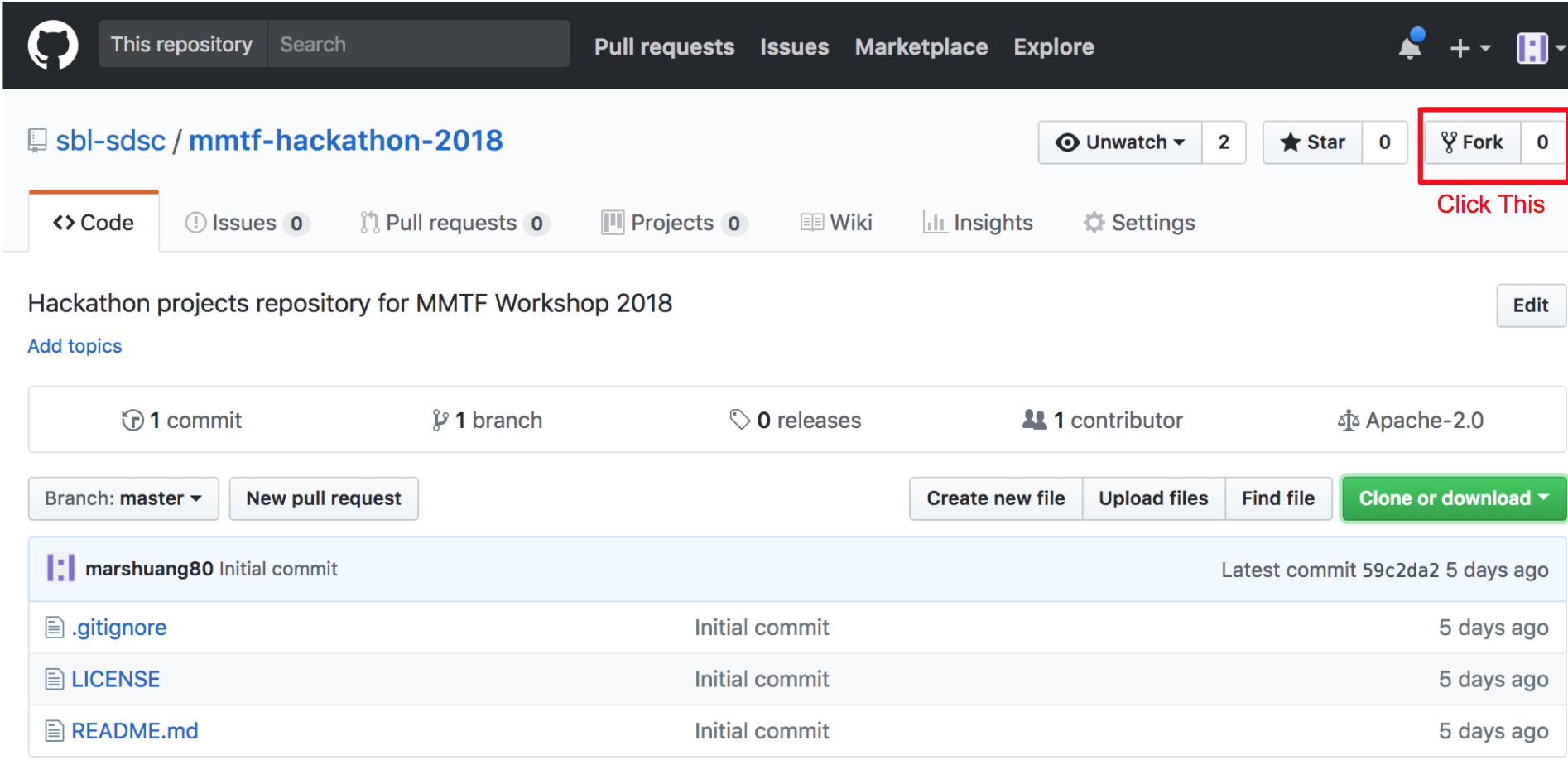Click Create new file button
Screen dimensions: 1568x760
[x=996, y=498]
